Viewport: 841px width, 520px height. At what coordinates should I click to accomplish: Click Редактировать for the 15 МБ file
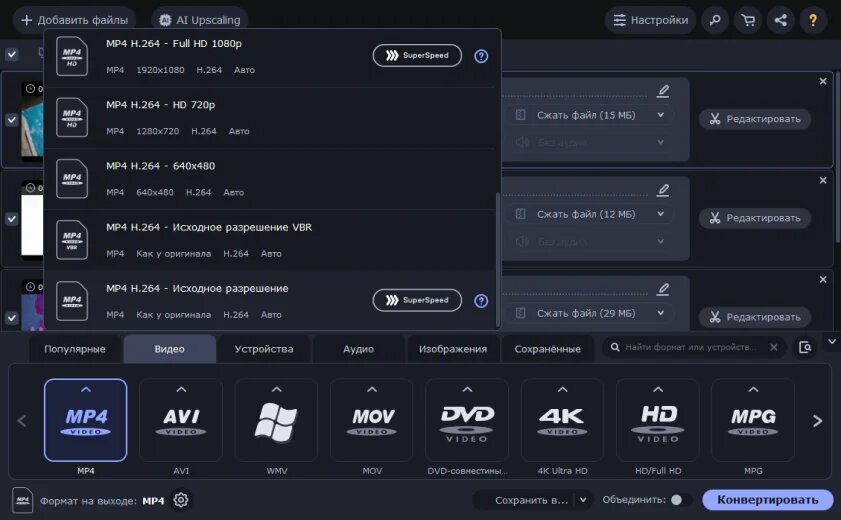click(755, 119)
